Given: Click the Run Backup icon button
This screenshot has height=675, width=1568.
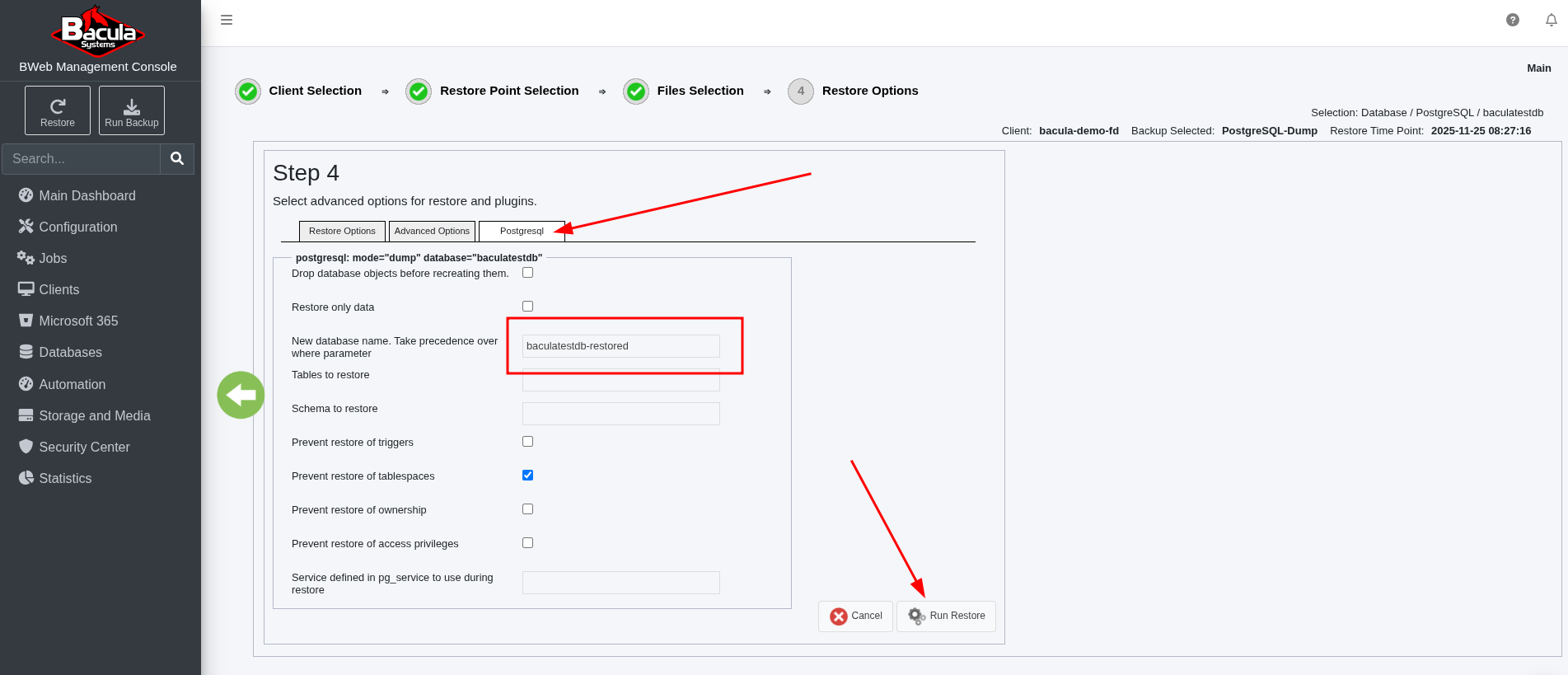Looking at the screenshot, I should (132, 110).
